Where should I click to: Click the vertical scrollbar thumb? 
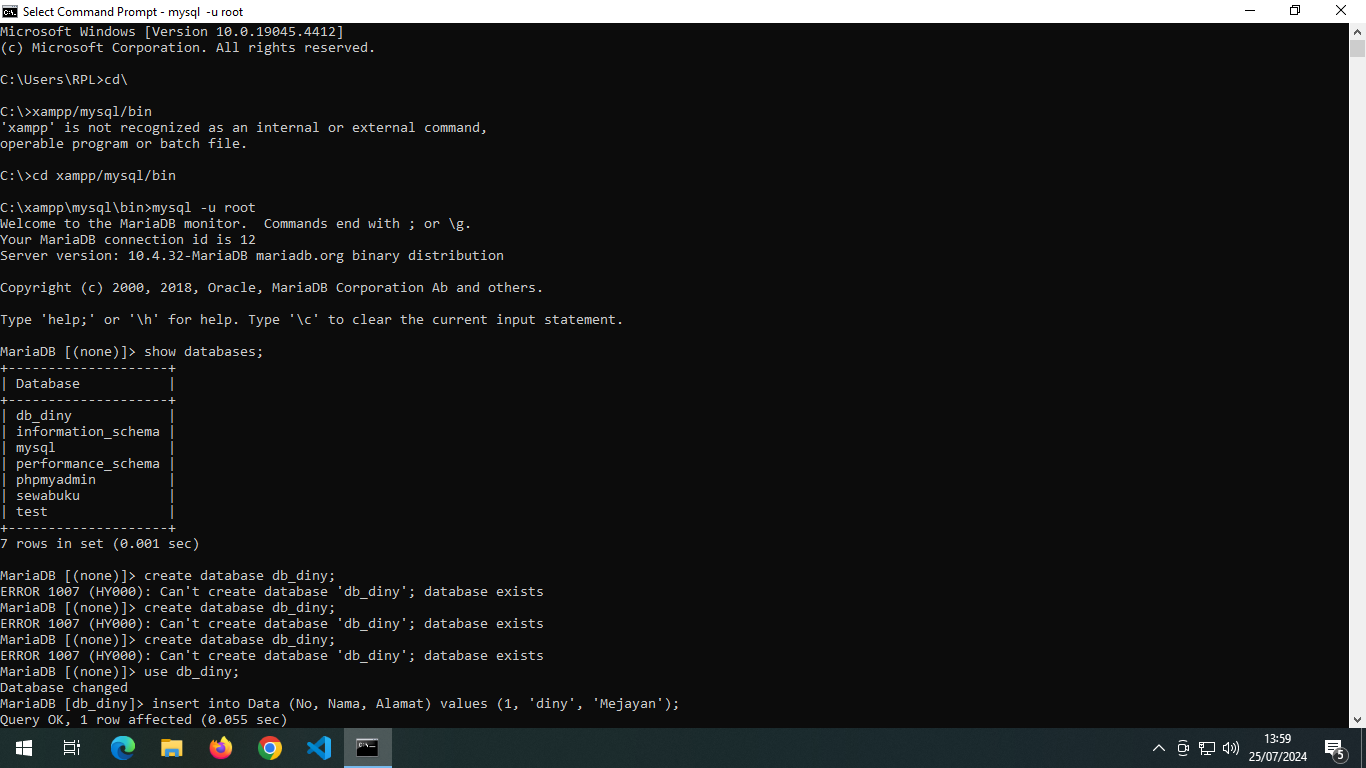pos(1357,49)
